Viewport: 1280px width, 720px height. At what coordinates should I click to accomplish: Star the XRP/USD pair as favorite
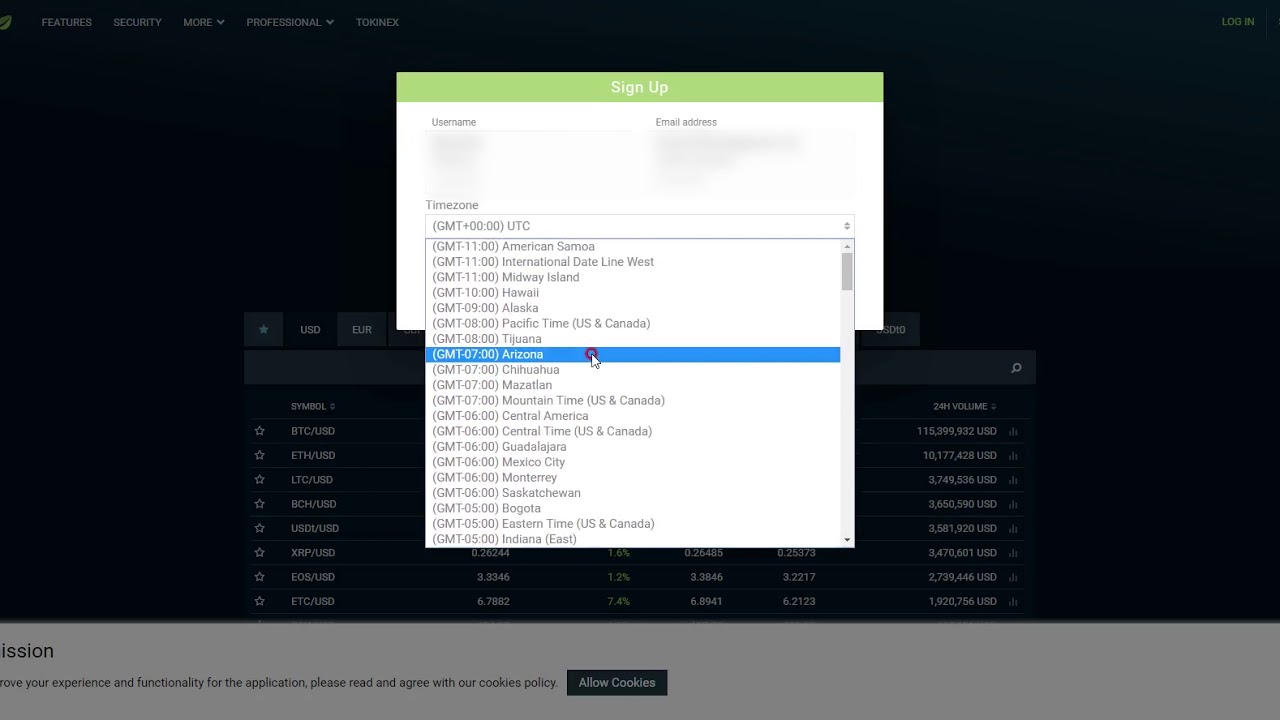260,553
